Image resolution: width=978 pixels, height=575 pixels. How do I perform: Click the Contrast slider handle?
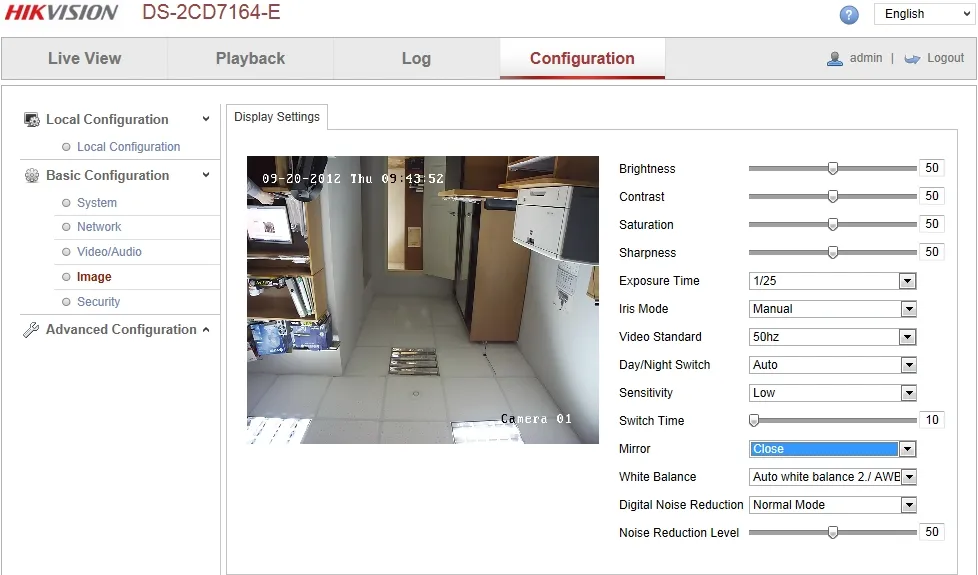833,196
